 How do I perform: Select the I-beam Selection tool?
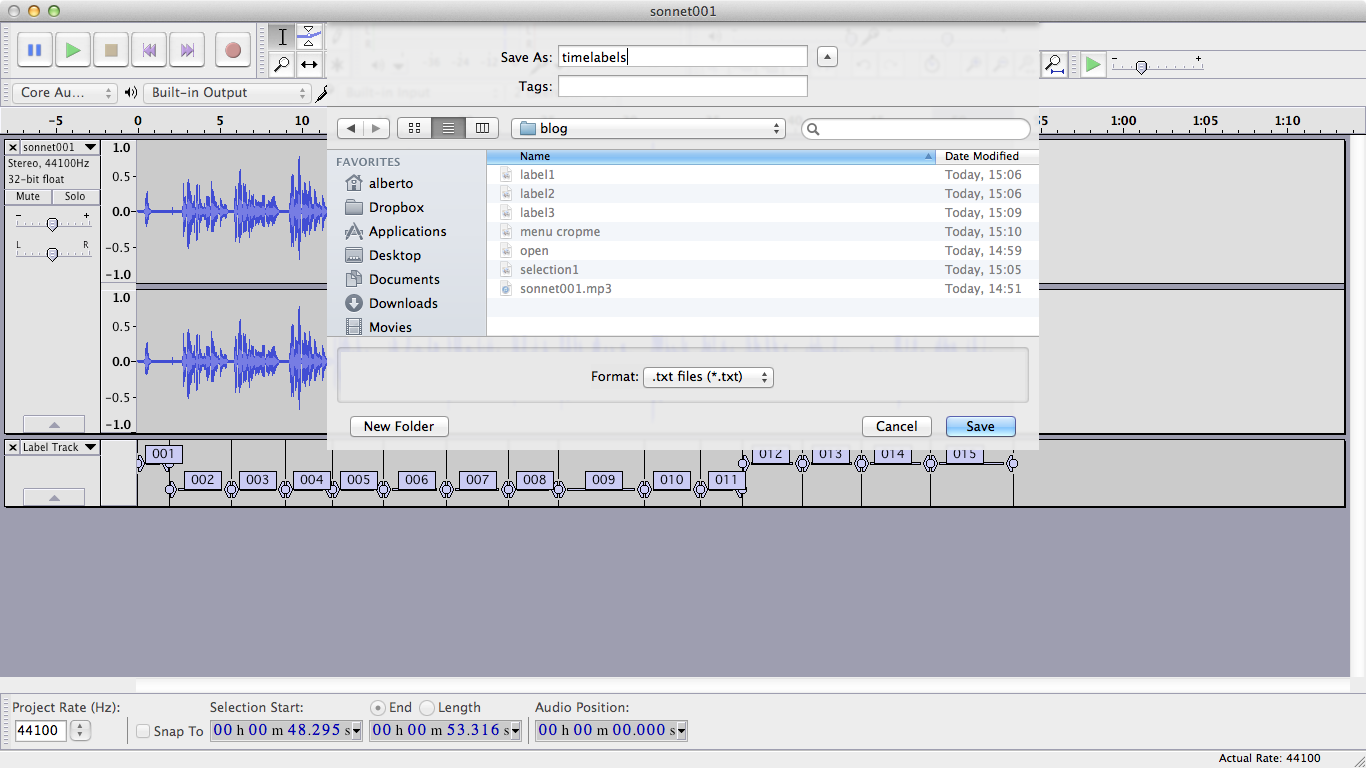(x=282, y=37)
